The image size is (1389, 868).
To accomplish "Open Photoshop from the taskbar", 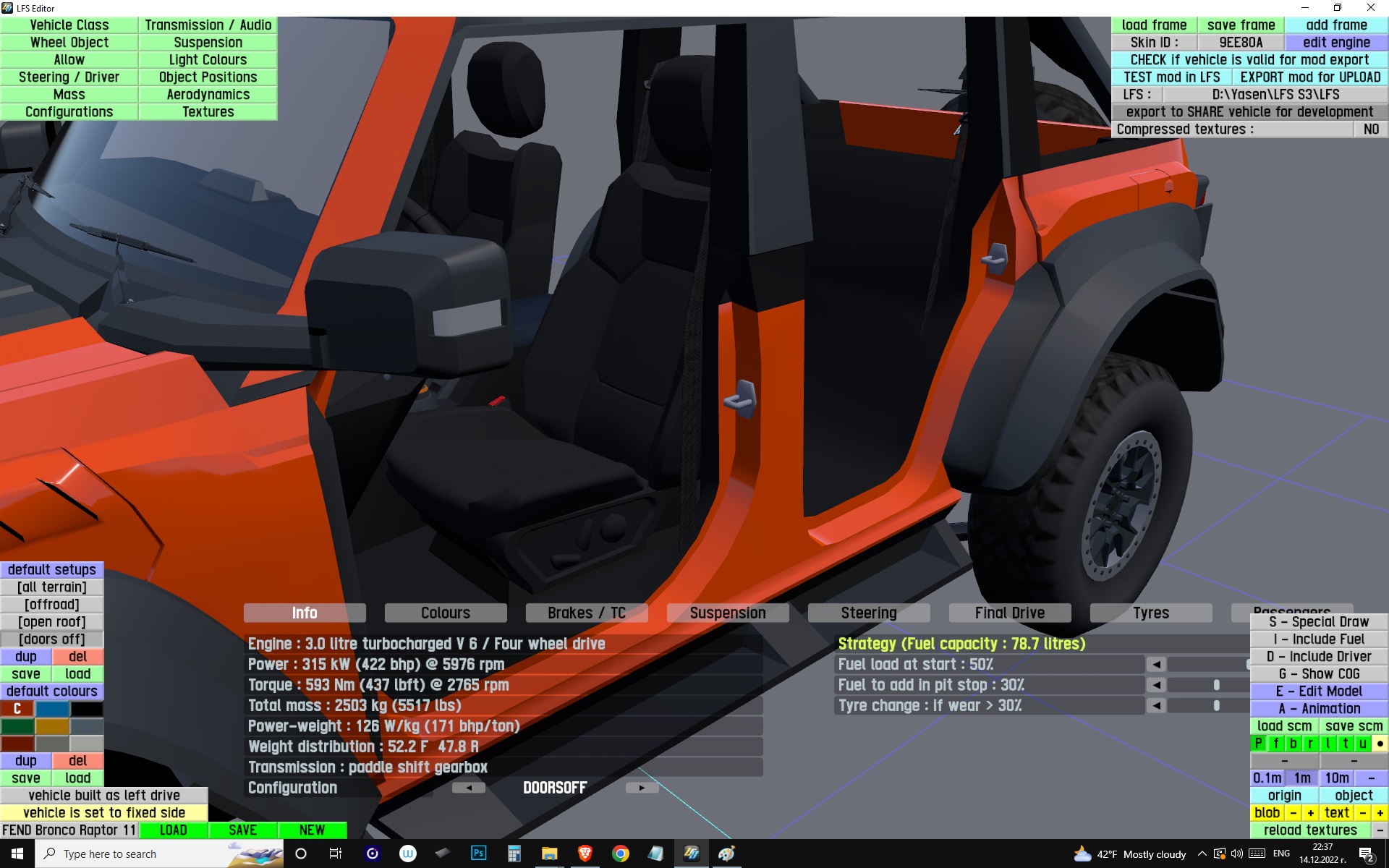I will click(478, 854).
